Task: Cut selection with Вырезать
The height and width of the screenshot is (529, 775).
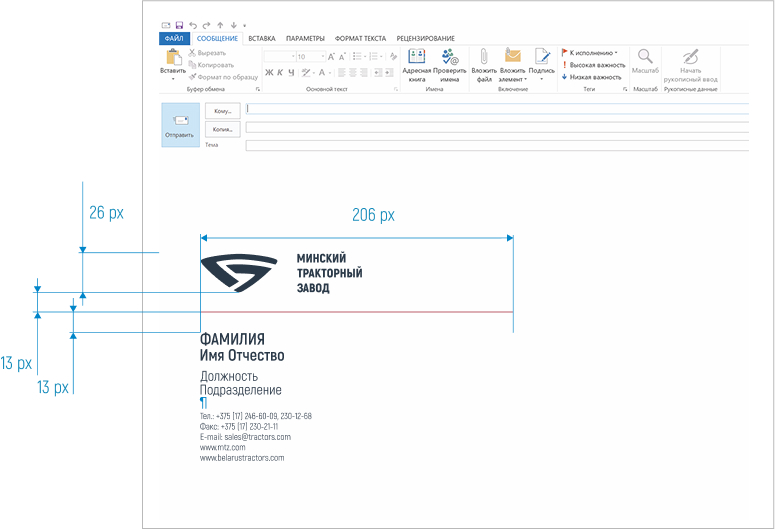Action: pos(211,52)
